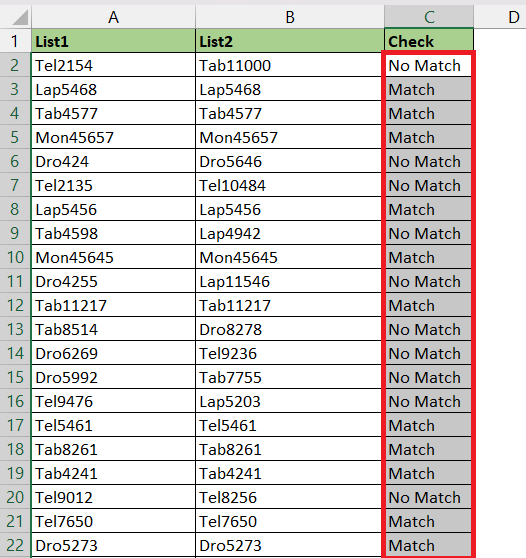Click the List1 header cell
Image resolution: width=526 pixels, height=558 pixels.
click(114, 41)
